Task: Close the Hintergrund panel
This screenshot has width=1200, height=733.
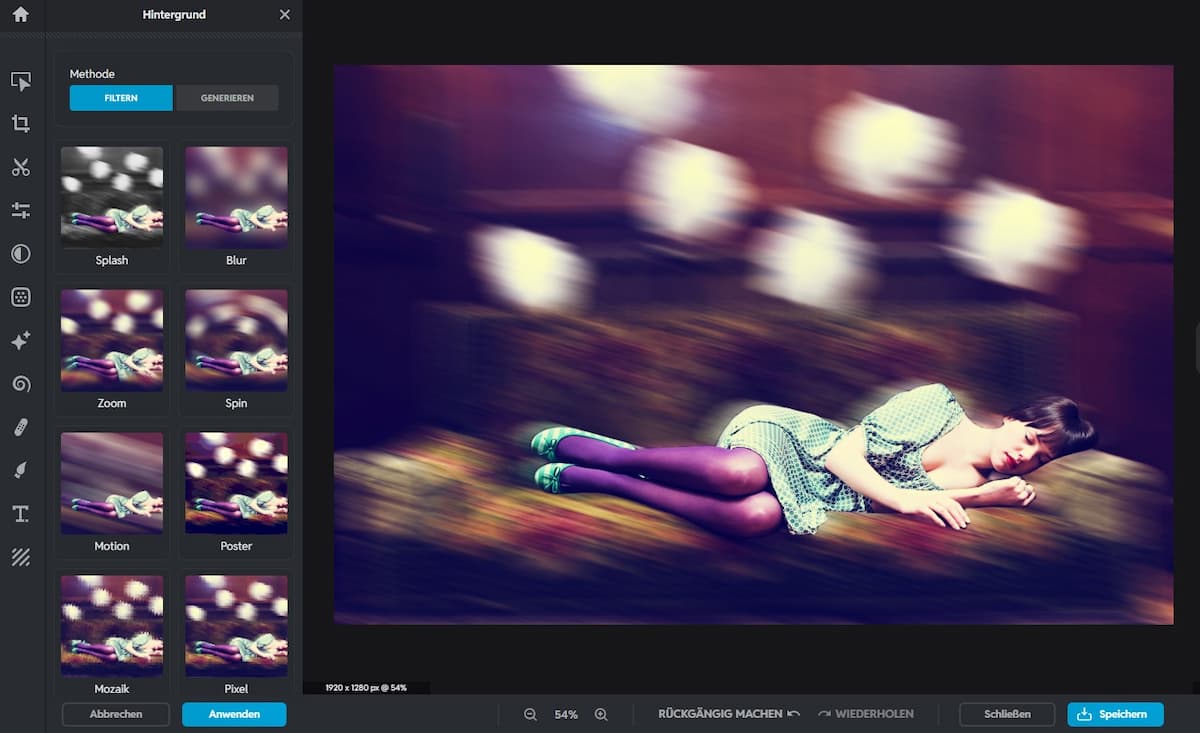Action: [x=284, y=15]
